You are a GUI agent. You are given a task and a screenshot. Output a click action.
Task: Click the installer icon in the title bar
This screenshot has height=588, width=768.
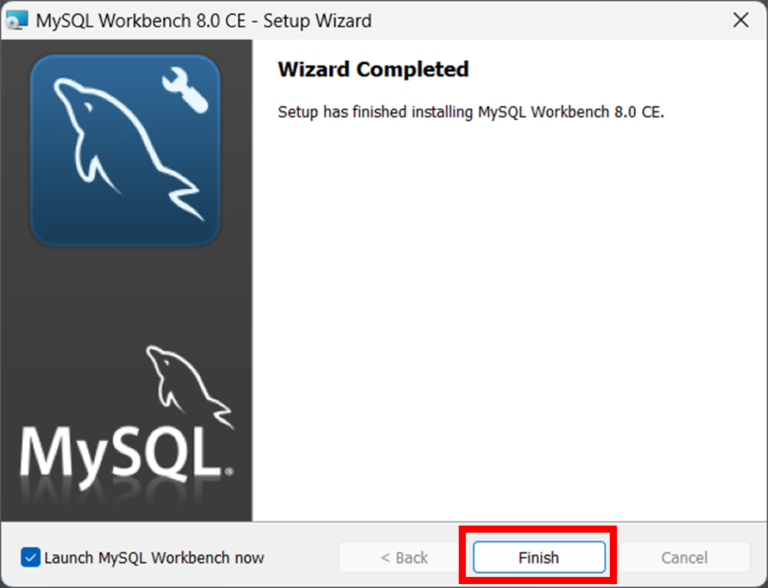click(x=17, y=20)
